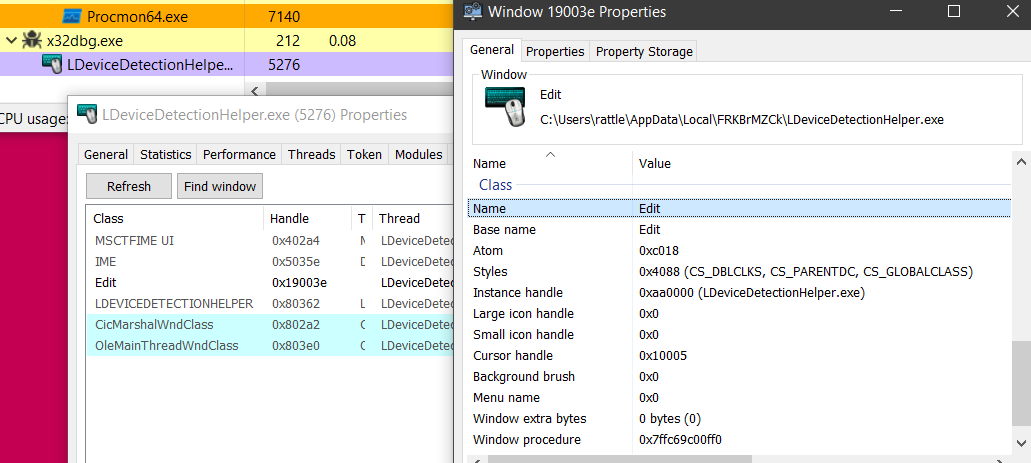Select PID 5276 of LDeviceDetectionHelper
Image resolution: width=1031 pixels, height=463 pixels.
284,64
